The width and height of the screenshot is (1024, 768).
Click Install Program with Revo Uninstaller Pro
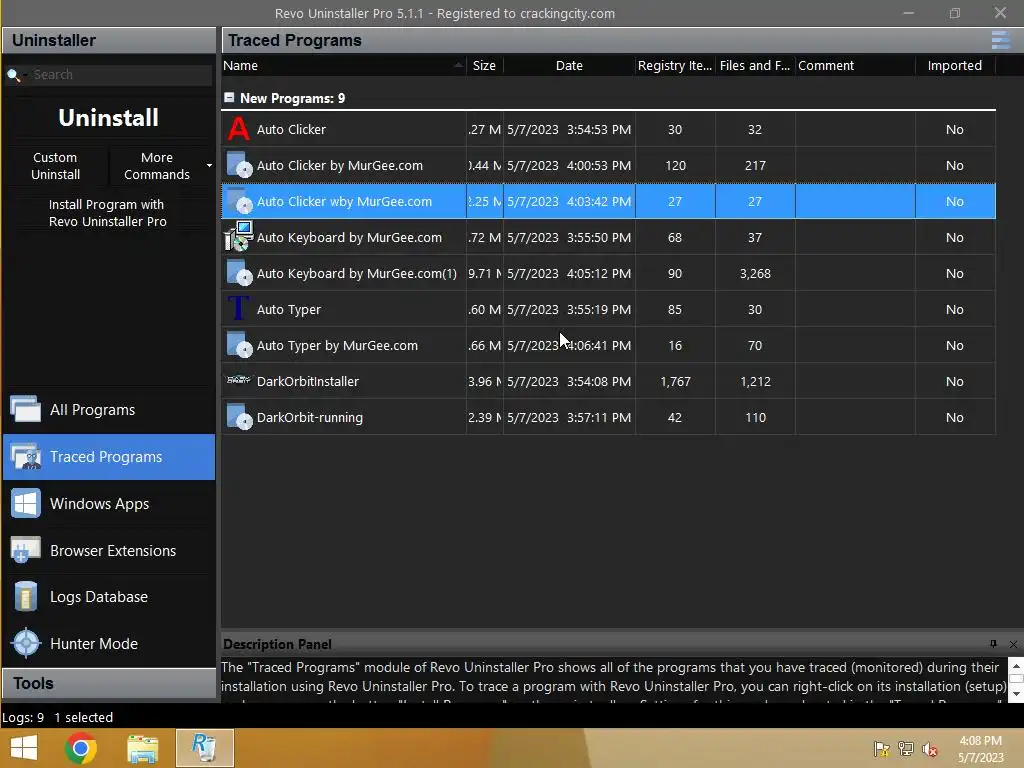(108, 213)
